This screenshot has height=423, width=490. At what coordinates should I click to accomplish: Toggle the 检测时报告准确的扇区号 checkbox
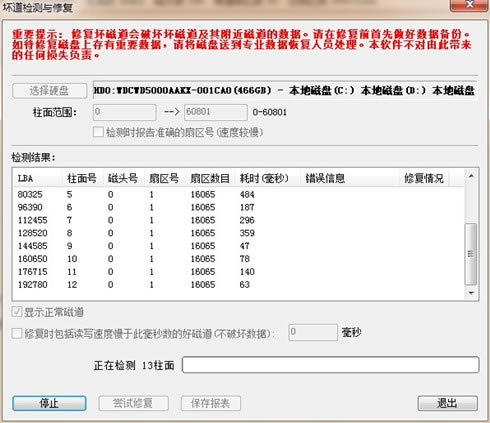pyautogui.click(x=98, y=132)
